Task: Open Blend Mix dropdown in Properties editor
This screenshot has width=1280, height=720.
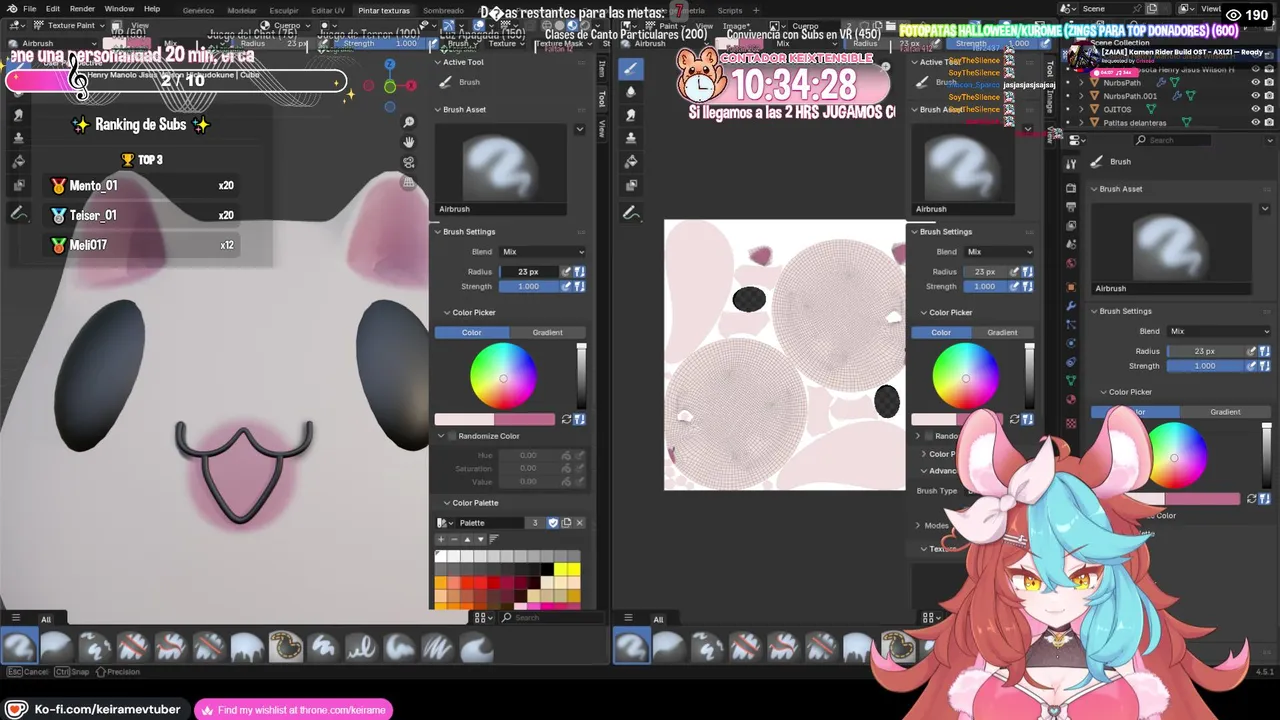Action: (1218, 331)
